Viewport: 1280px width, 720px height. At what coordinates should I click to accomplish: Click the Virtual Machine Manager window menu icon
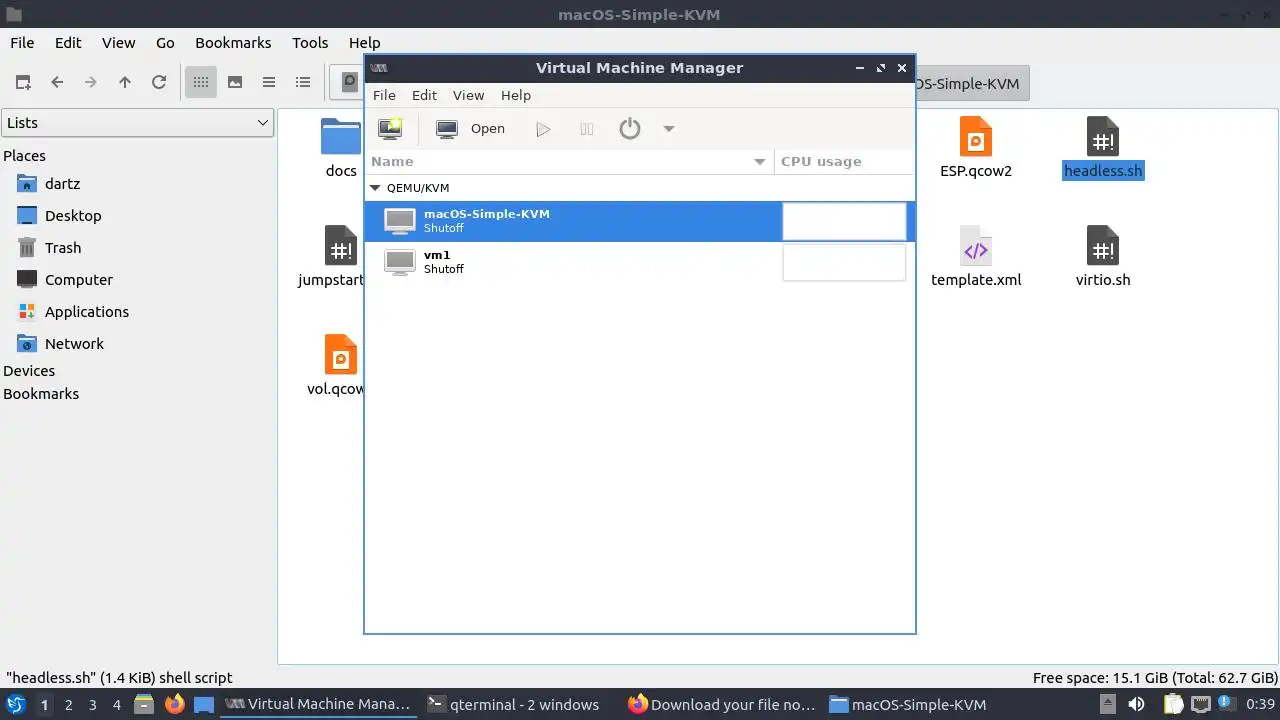(379, 68)
